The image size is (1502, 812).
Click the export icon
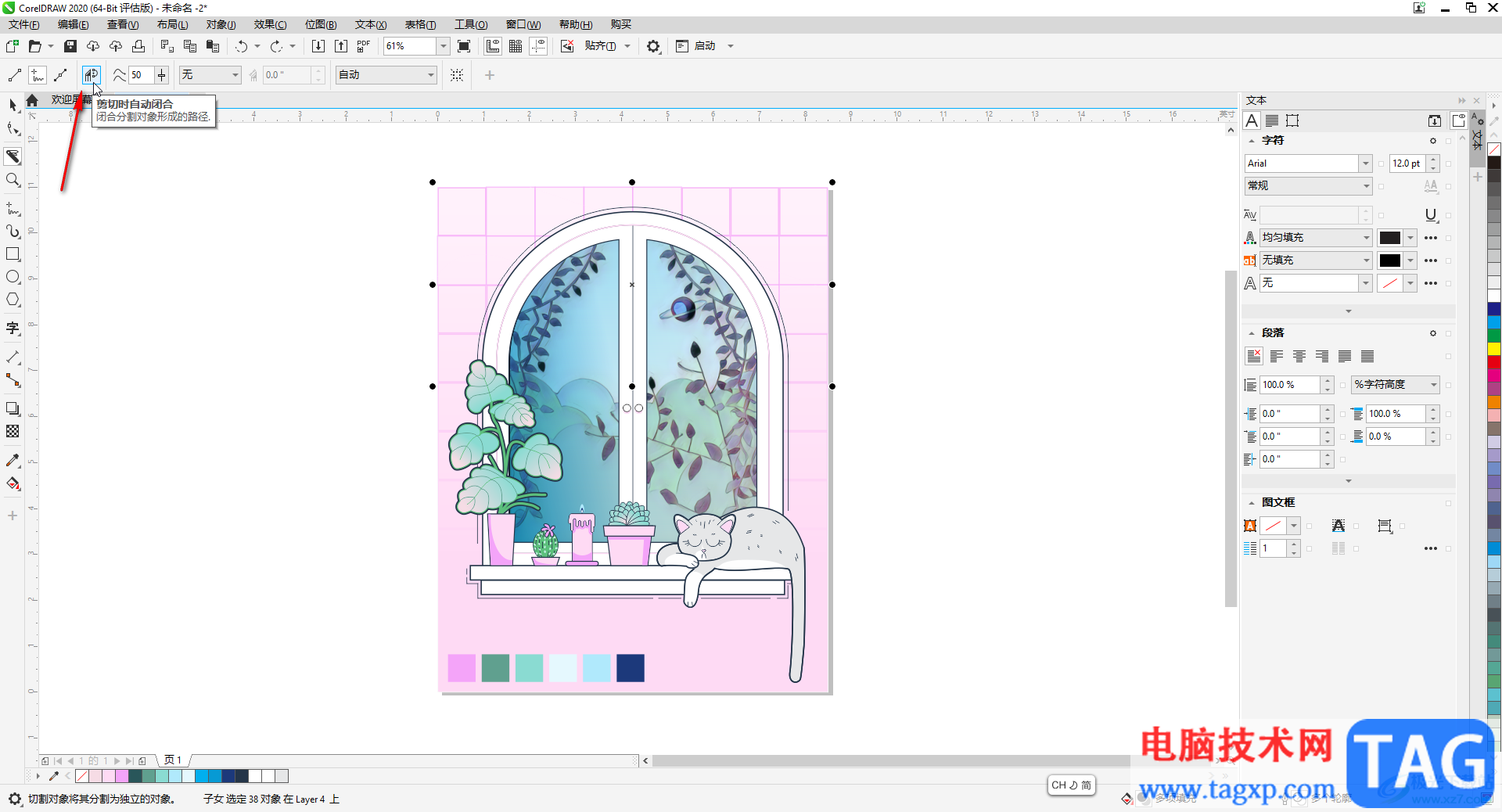(341, 46)
